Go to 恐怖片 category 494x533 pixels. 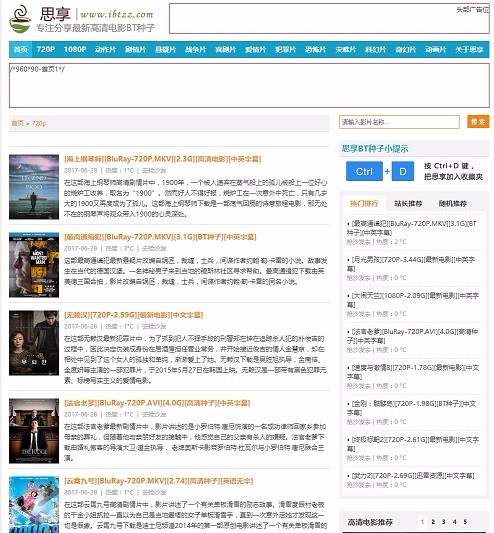pos(316,50)
